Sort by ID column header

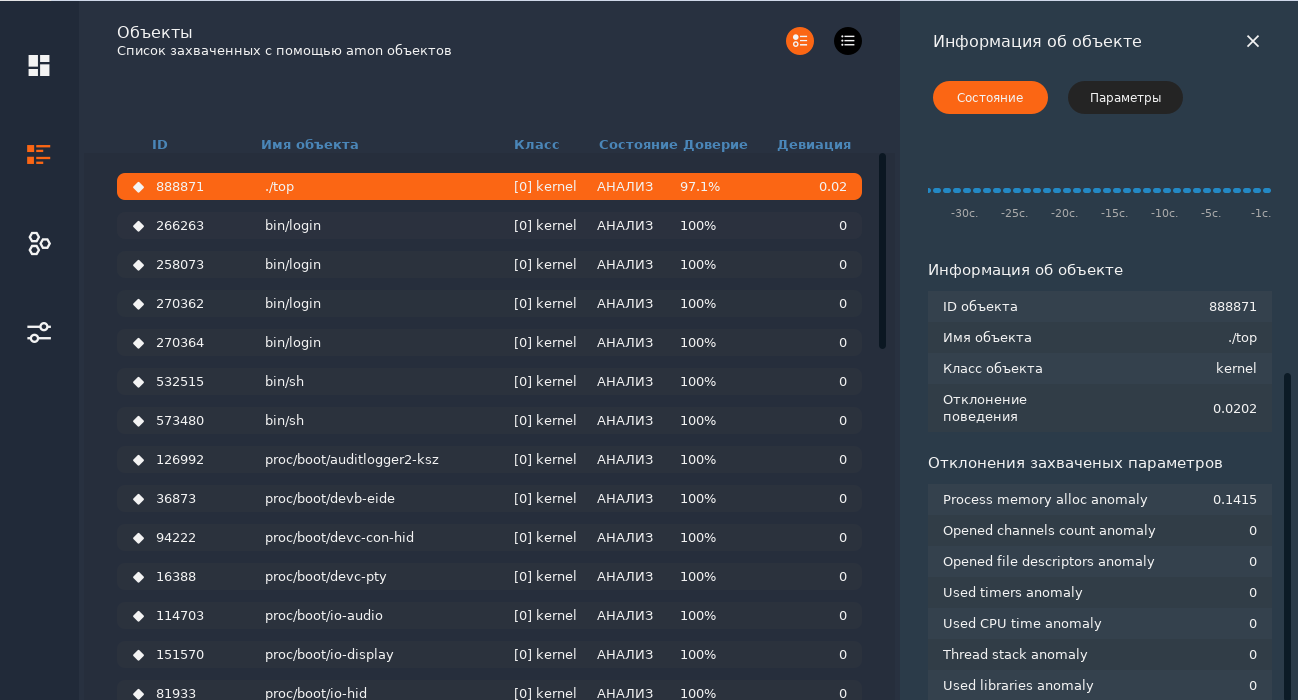[160, 145]
